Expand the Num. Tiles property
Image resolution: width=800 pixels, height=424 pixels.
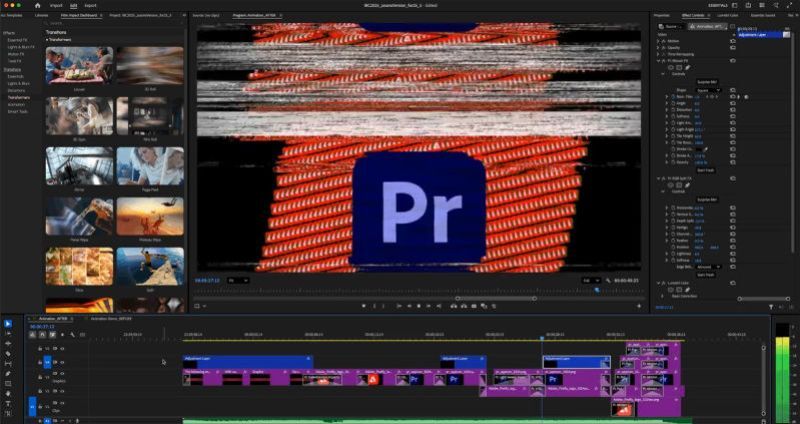(666, 96)
